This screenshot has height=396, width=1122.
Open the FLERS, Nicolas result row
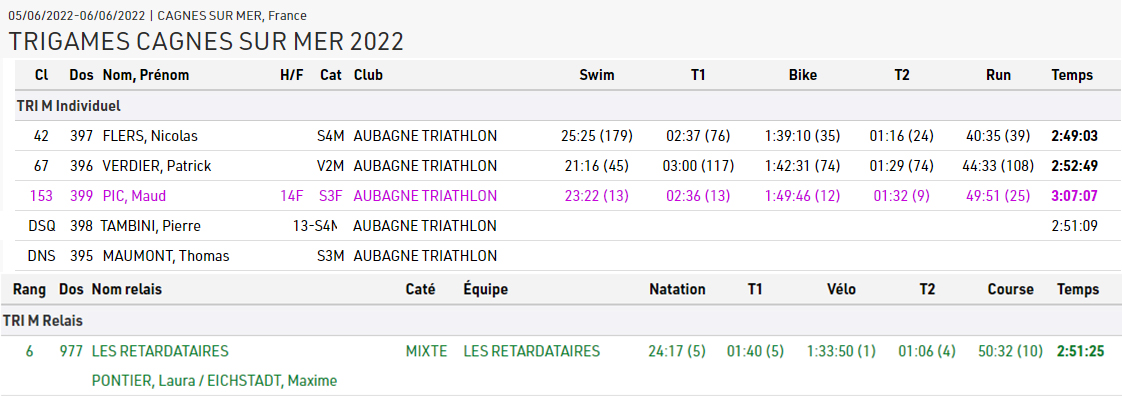coord(561,136)
